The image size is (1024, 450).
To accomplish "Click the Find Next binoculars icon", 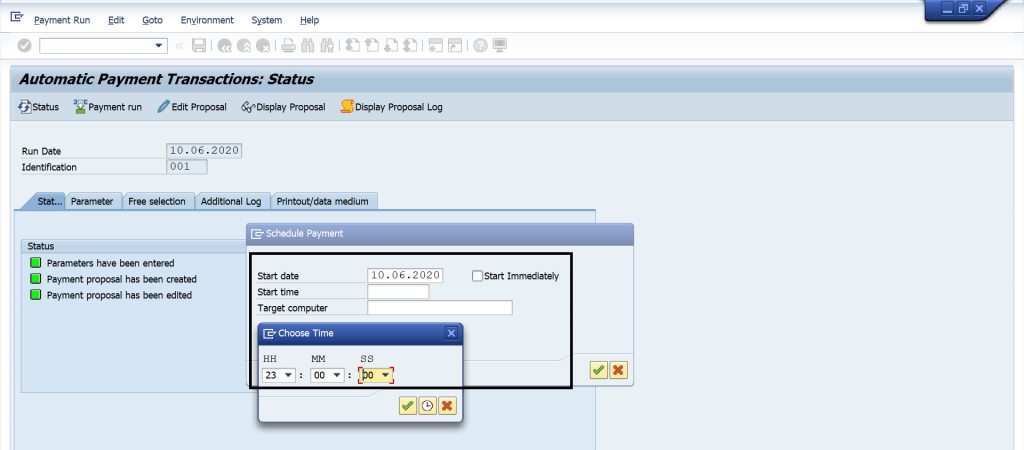I will (328, 46).
